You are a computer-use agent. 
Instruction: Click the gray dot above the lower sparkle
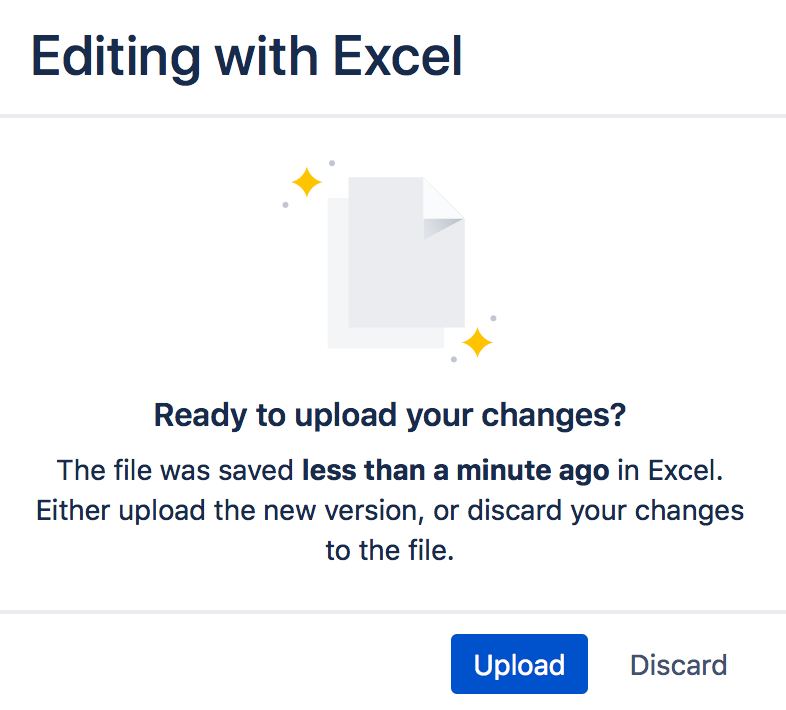click(493, 318)
